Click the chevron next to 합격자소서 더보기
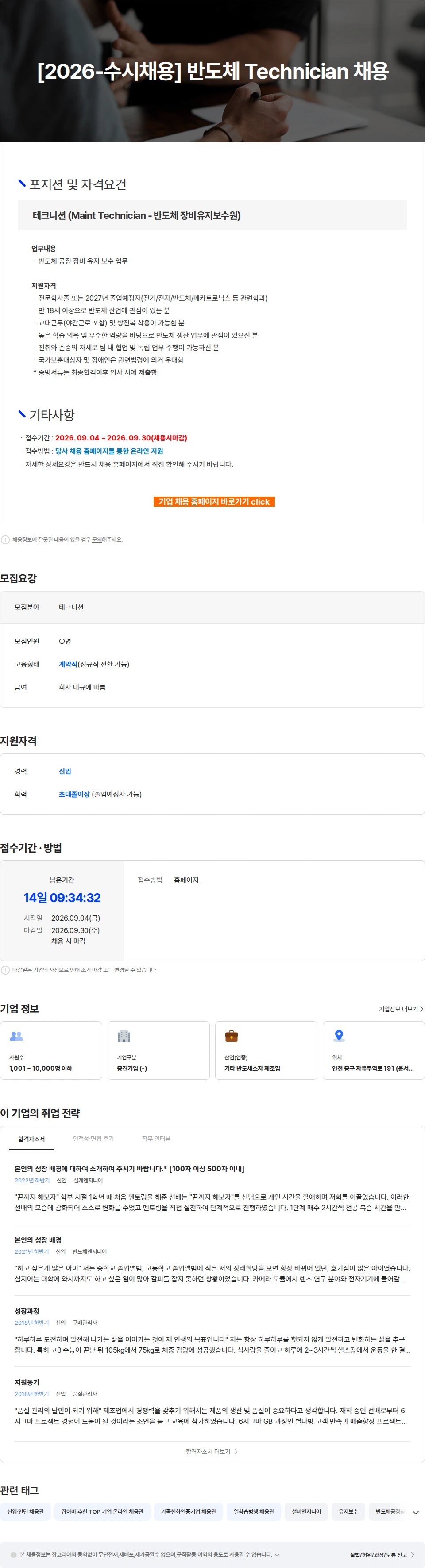Screen dimensions: 425x1568 236,1452
